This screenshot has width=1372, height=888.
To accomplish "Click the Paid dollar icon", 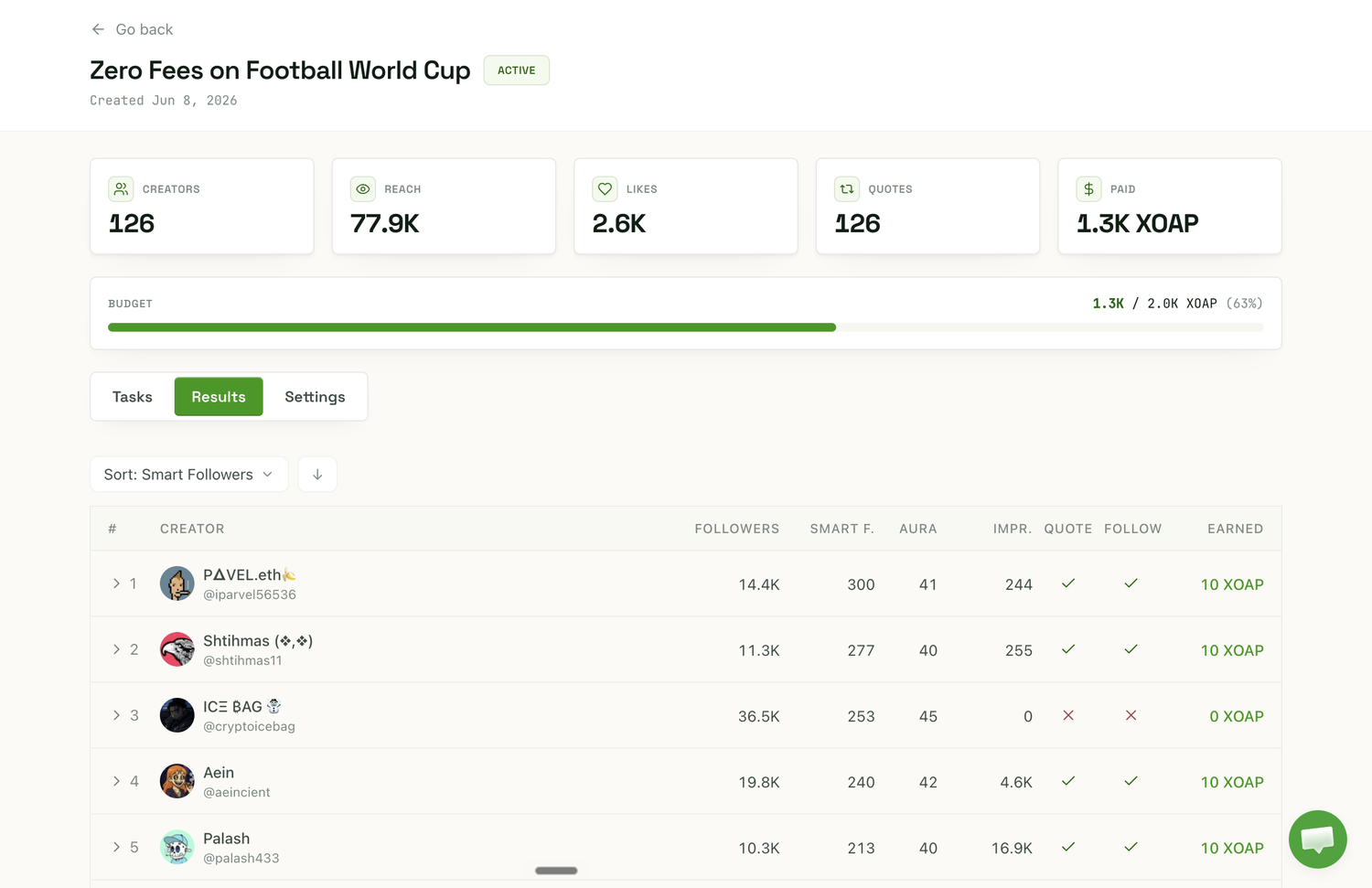I will tap(1088, 189).
